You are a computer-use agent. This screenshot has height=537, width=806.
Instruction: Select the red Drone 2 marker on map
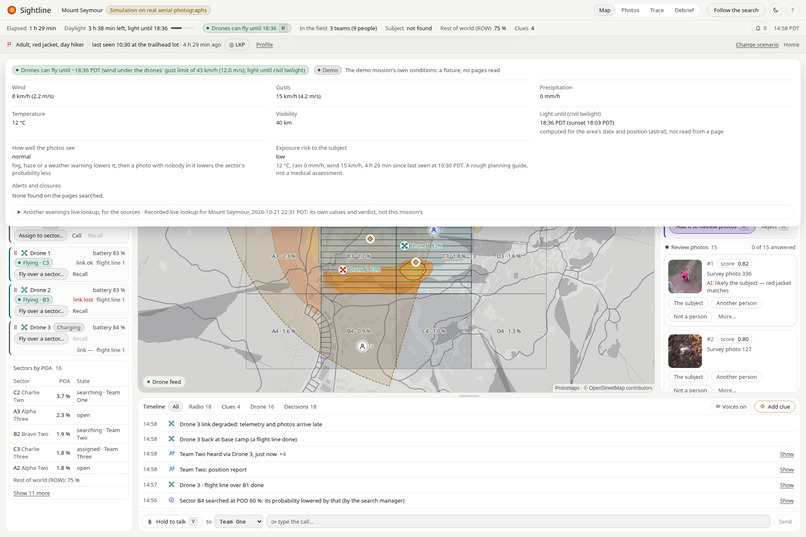[343, 269]
